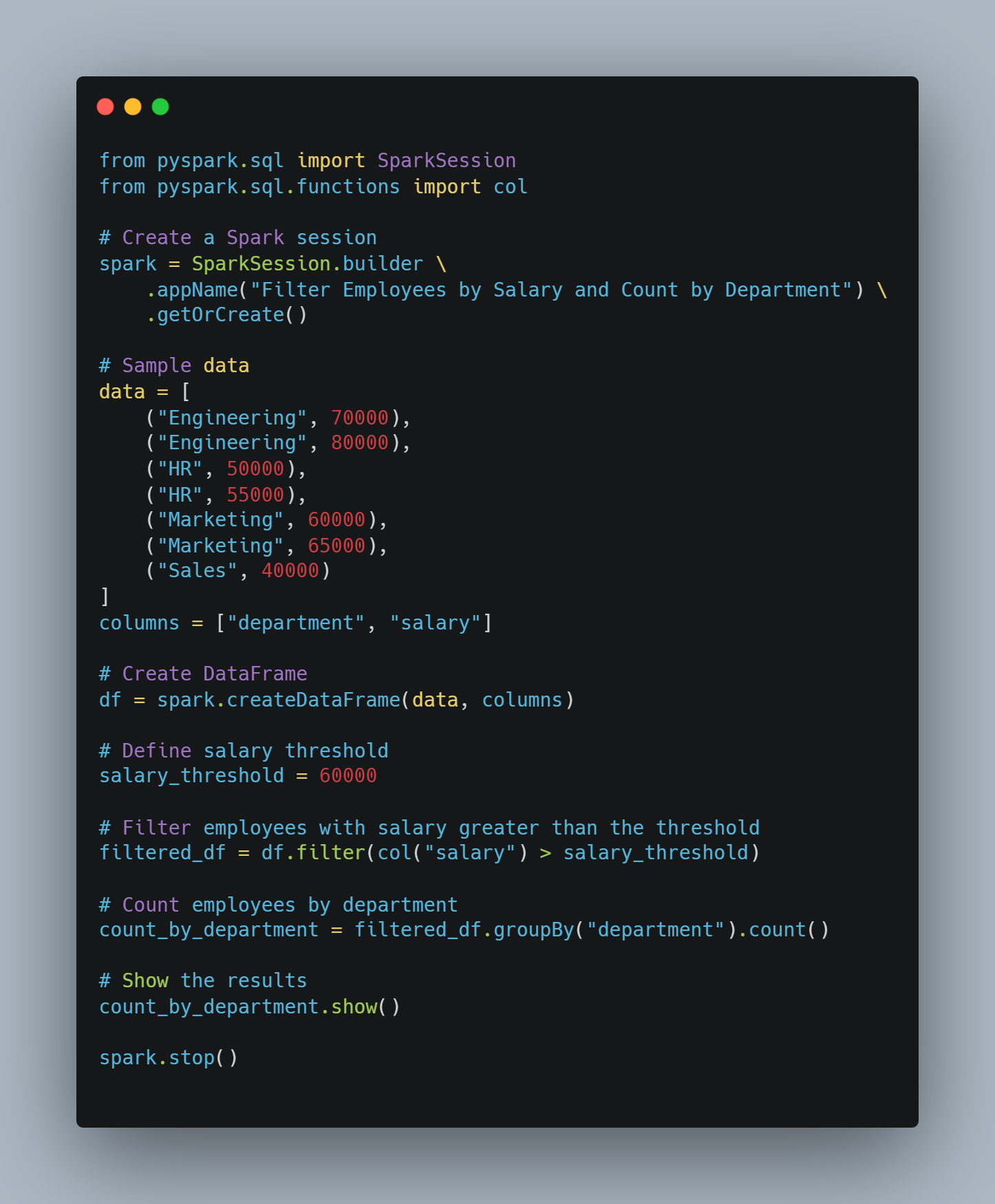Click the green maximize dot
This screenshot has height=1204, width=995.
[160, 107]
